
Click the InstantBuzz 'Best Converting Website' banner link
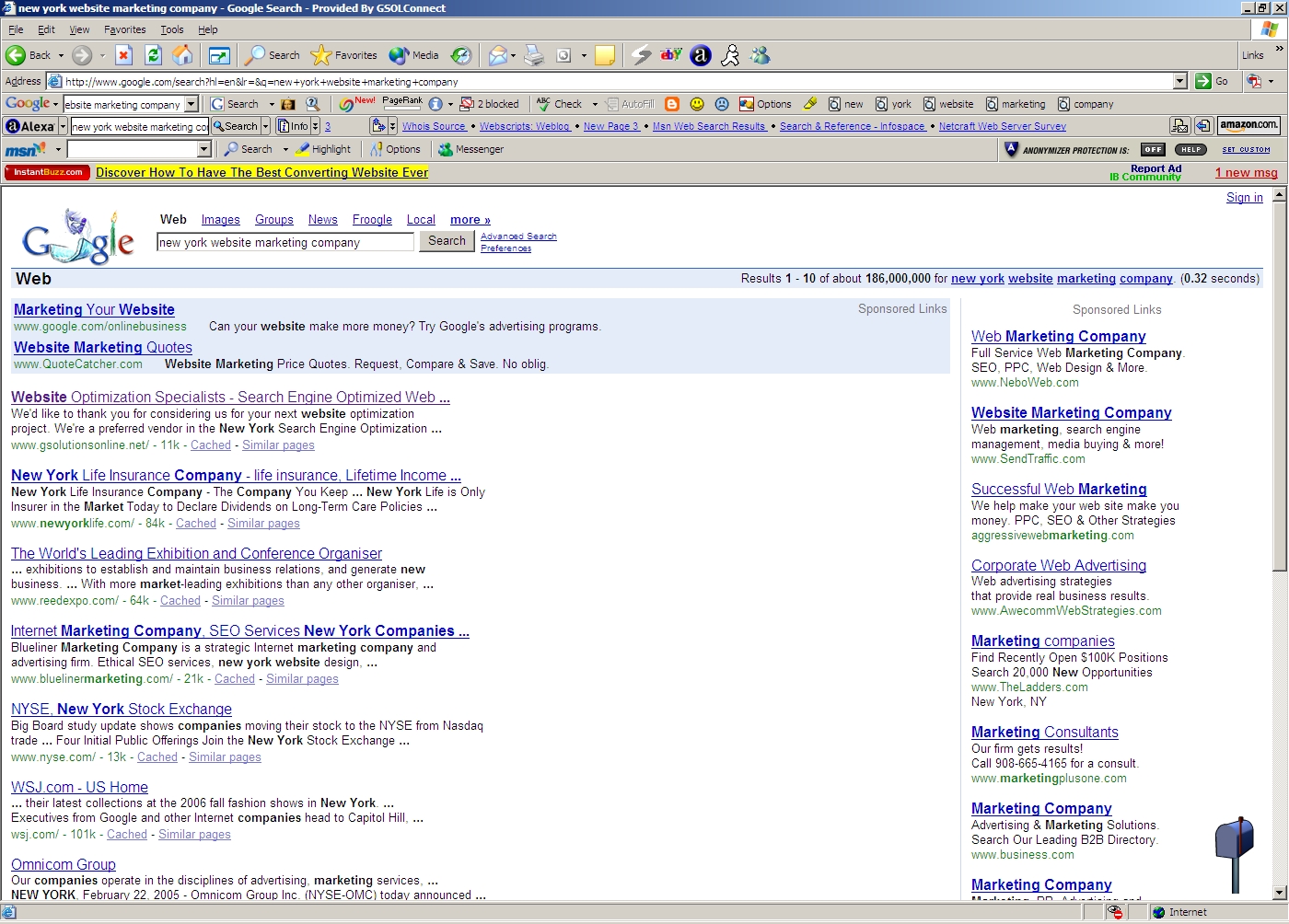(x=262, y=172)
